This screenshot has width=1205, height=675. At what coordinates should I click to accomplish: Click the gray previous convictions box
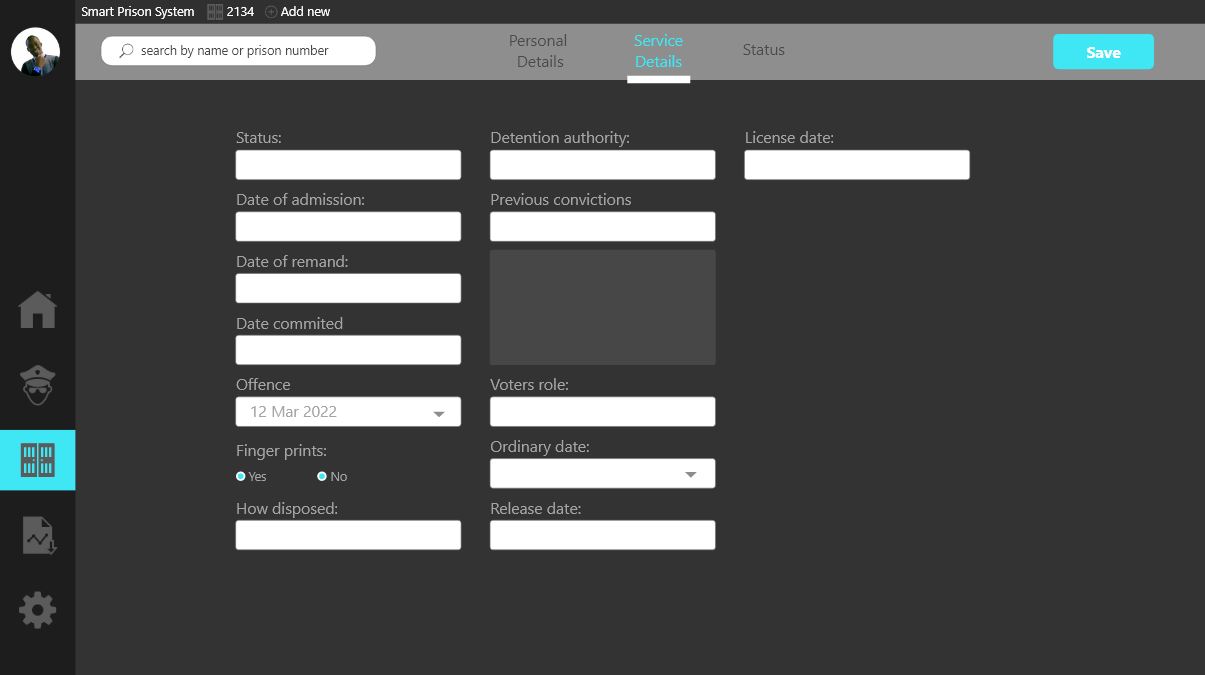(602, 307)
